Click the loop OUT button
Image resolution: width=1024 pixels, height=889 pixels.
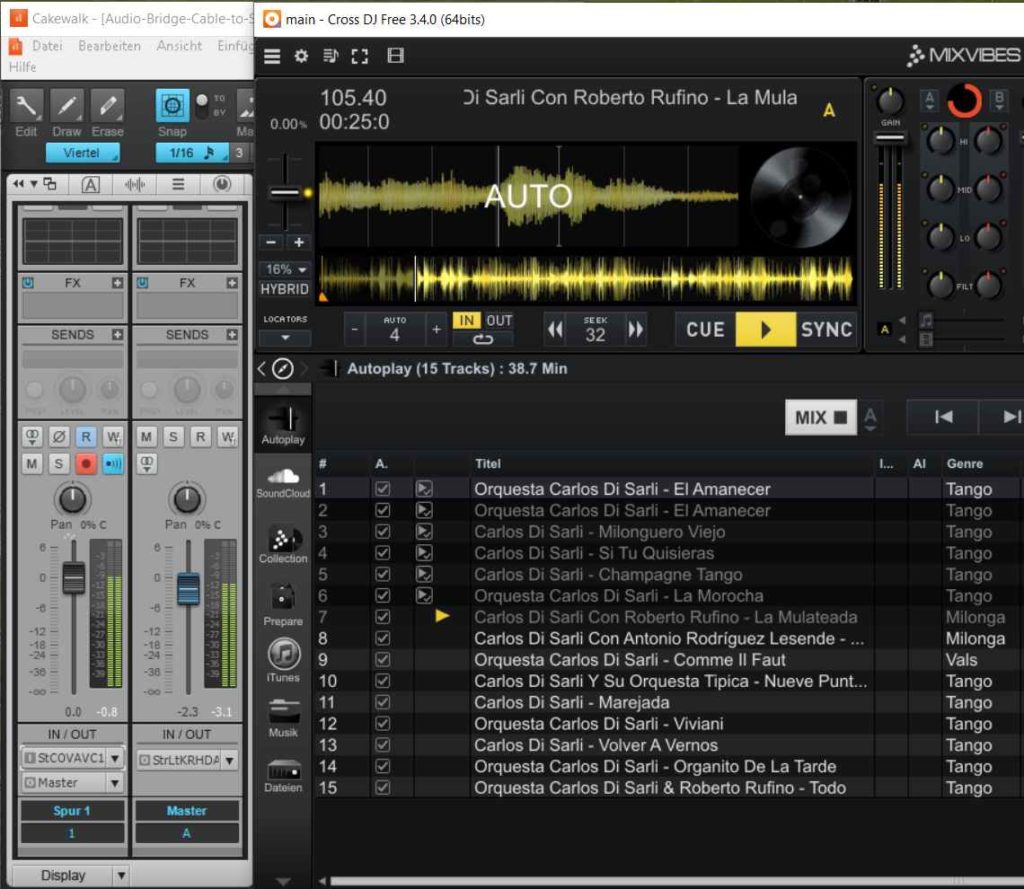[499, 321]
